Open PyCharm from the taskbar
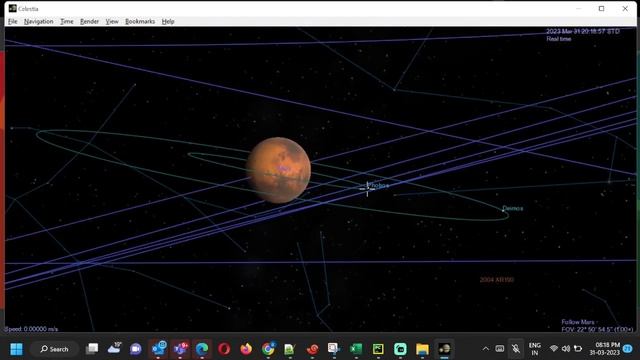This screenshot has height=360, width=640. pyautogui.click(x=378, y=349)
